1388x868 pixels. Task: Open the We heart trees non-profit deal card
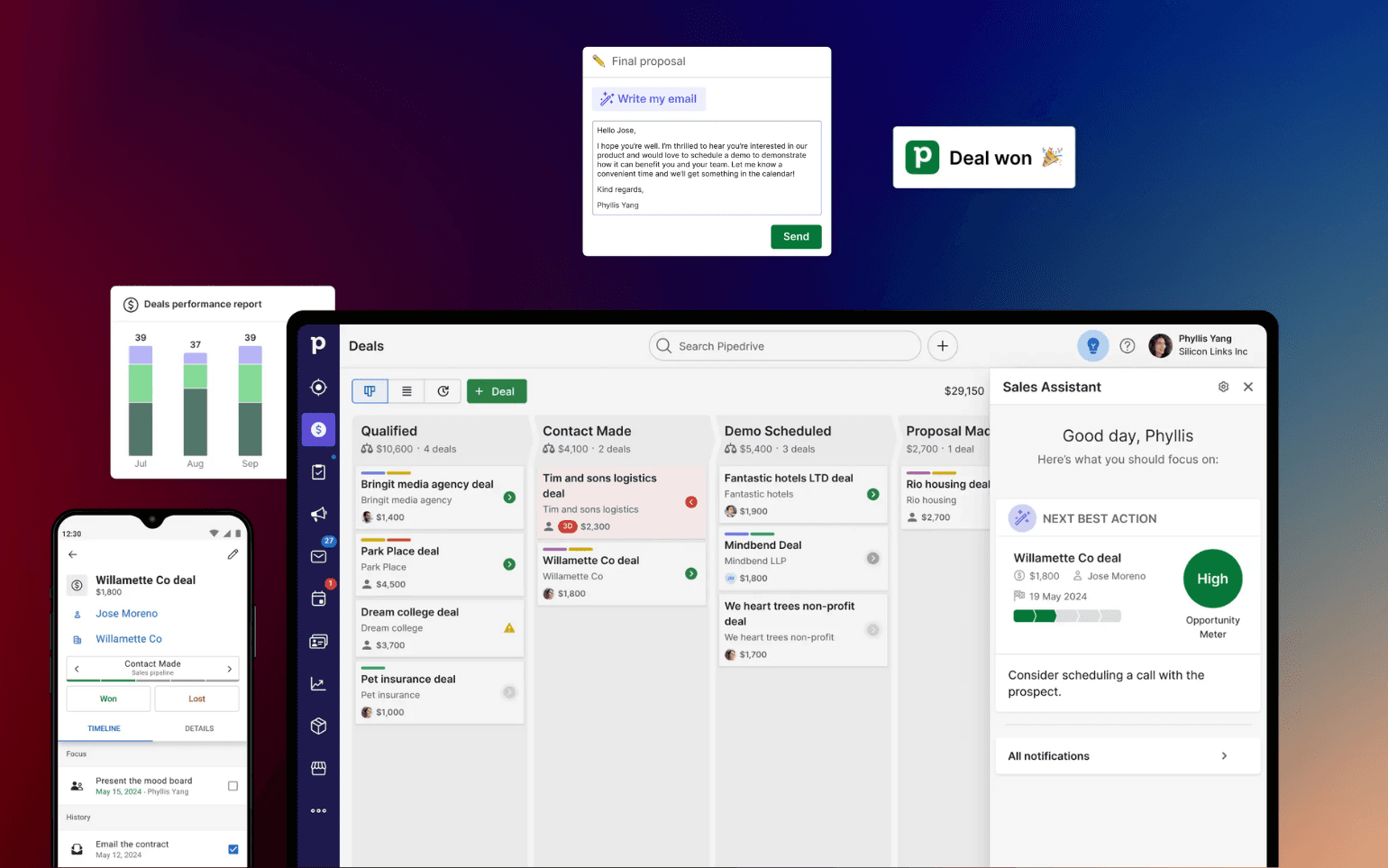click(x=802, y=629)
